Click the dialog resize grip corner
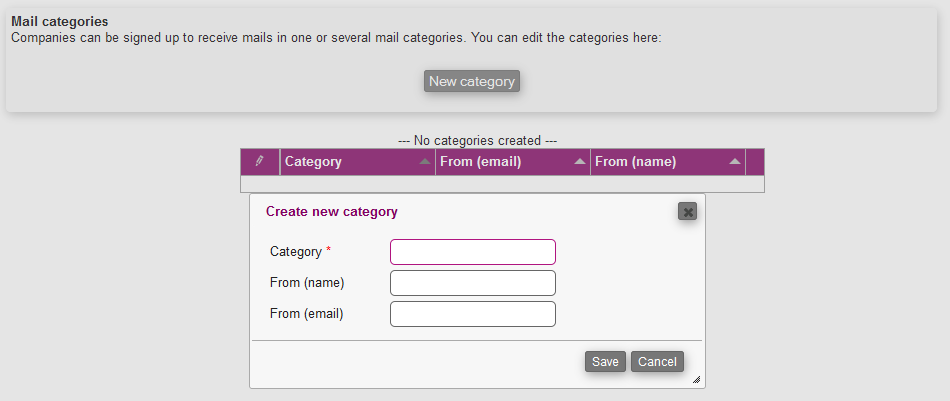The width and height of the screenshot is (950, 401). pyautogui.click(x=696, y=380)
